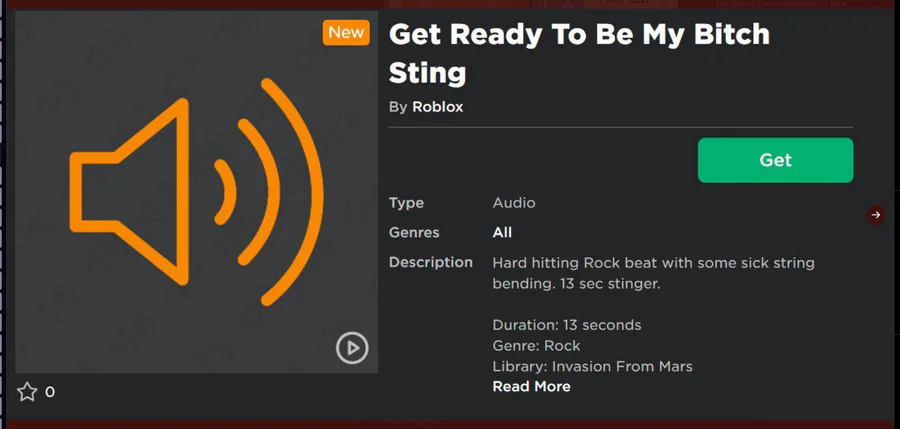The image size is (900, 429).
Task: Click the Duration: 13 seconds line
Action: click(x=567, y=325)
